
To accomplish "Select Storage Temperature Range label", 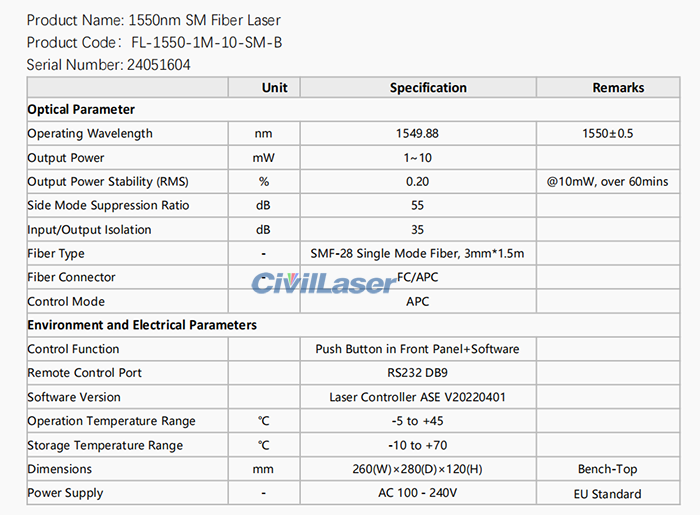I will 105,445.
